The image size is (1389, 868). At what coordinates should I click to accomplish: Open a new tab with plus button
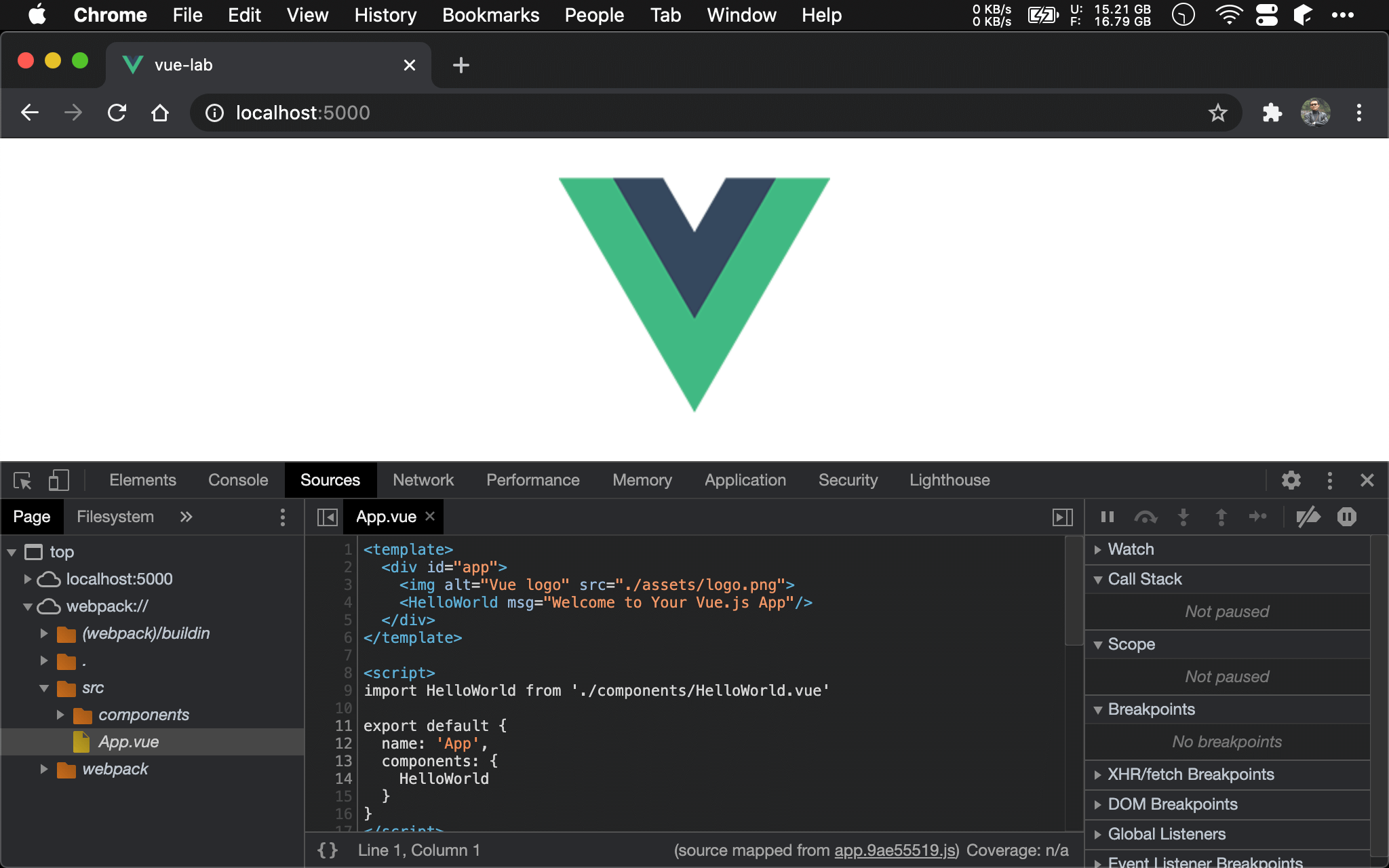point(461,65)
